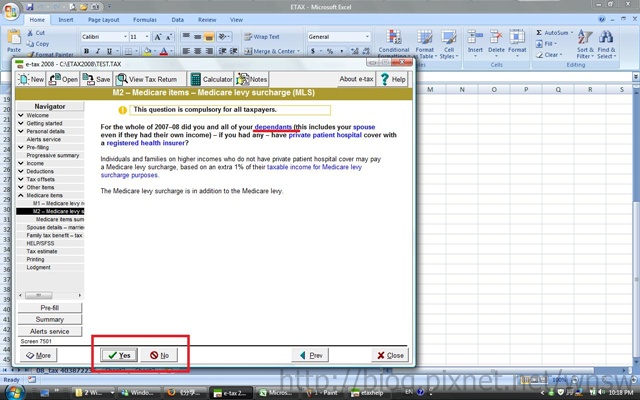This screenshot has width=640, height=400.
Task: Click About e-tax button
Action: [356, 79]
